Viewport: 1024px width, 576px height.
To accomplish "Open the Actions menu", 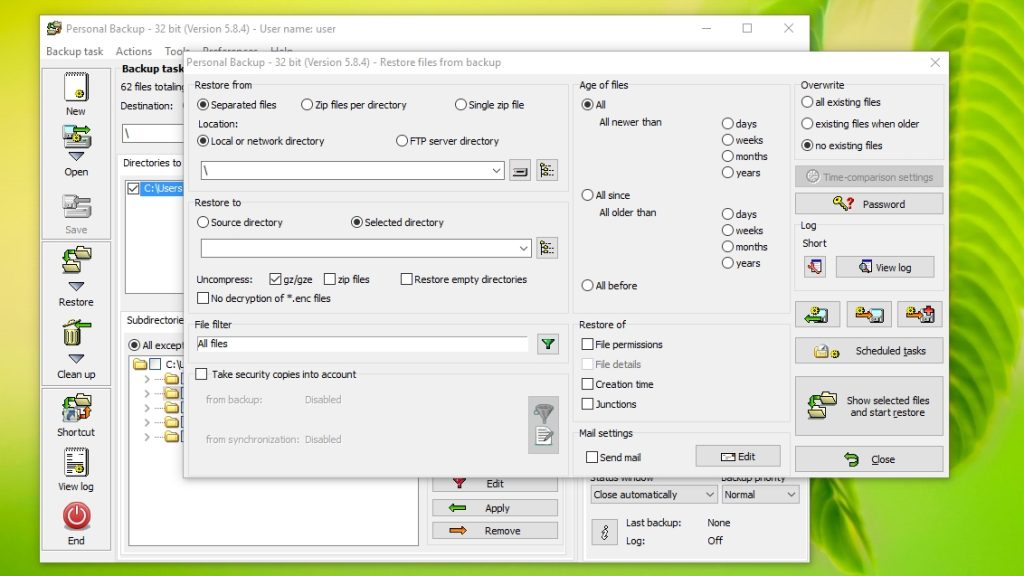I will tap(133, 51).
